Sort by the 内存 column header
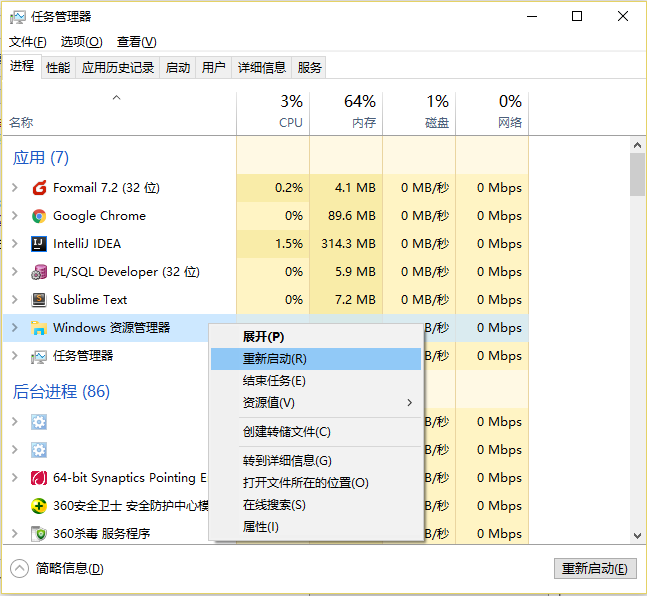Image resolution: width=647 pixels, height=596 pixels. point(346,112)
